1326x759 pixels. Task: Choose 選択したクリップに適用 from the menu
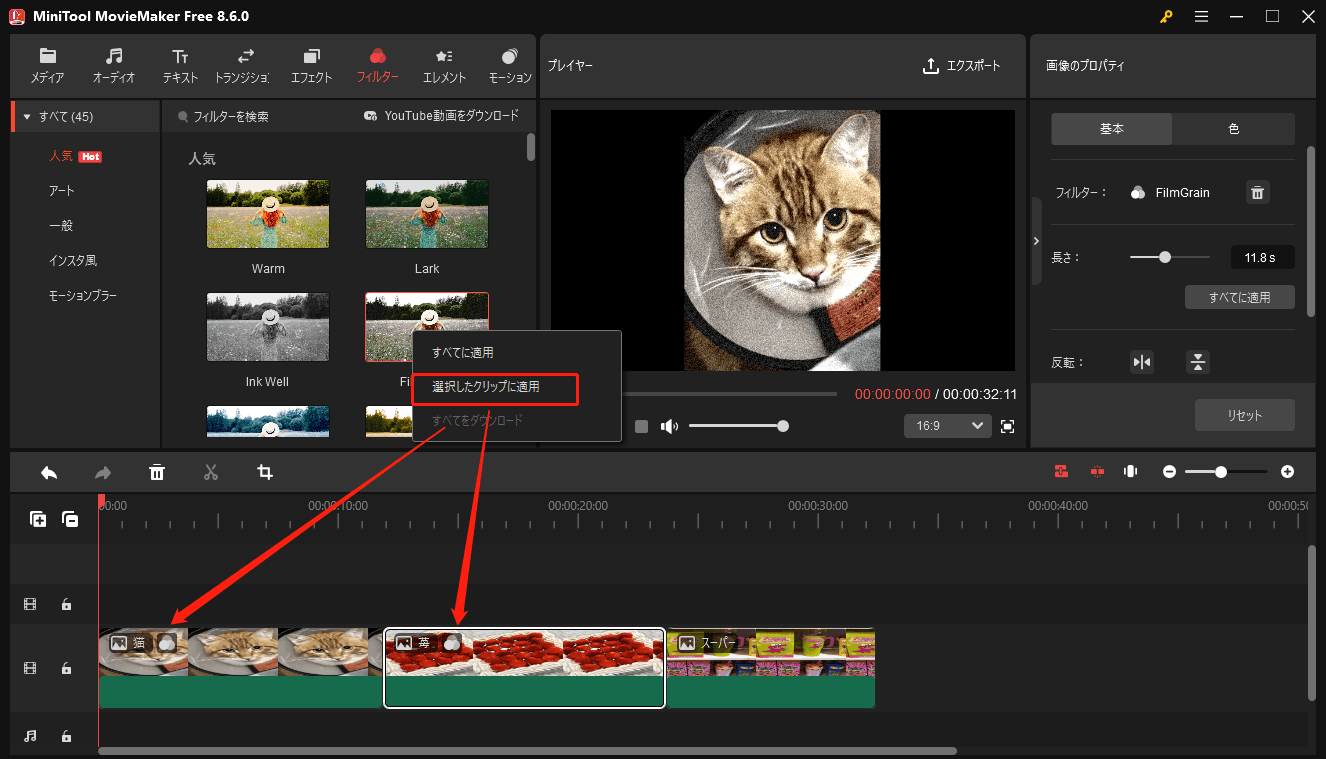pos(495,389)
